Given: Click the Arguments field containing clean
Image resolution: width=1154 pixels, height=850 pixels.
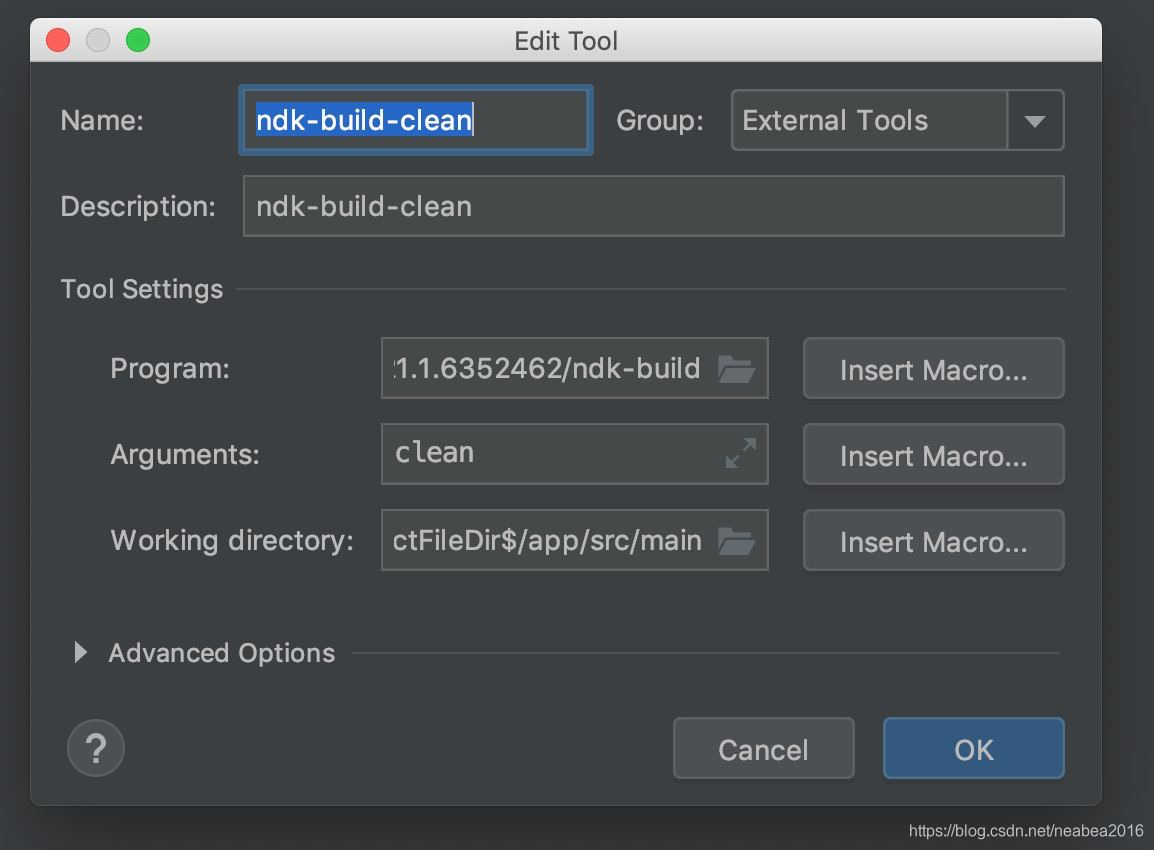Looking at the screenshot, I should 548,454.
